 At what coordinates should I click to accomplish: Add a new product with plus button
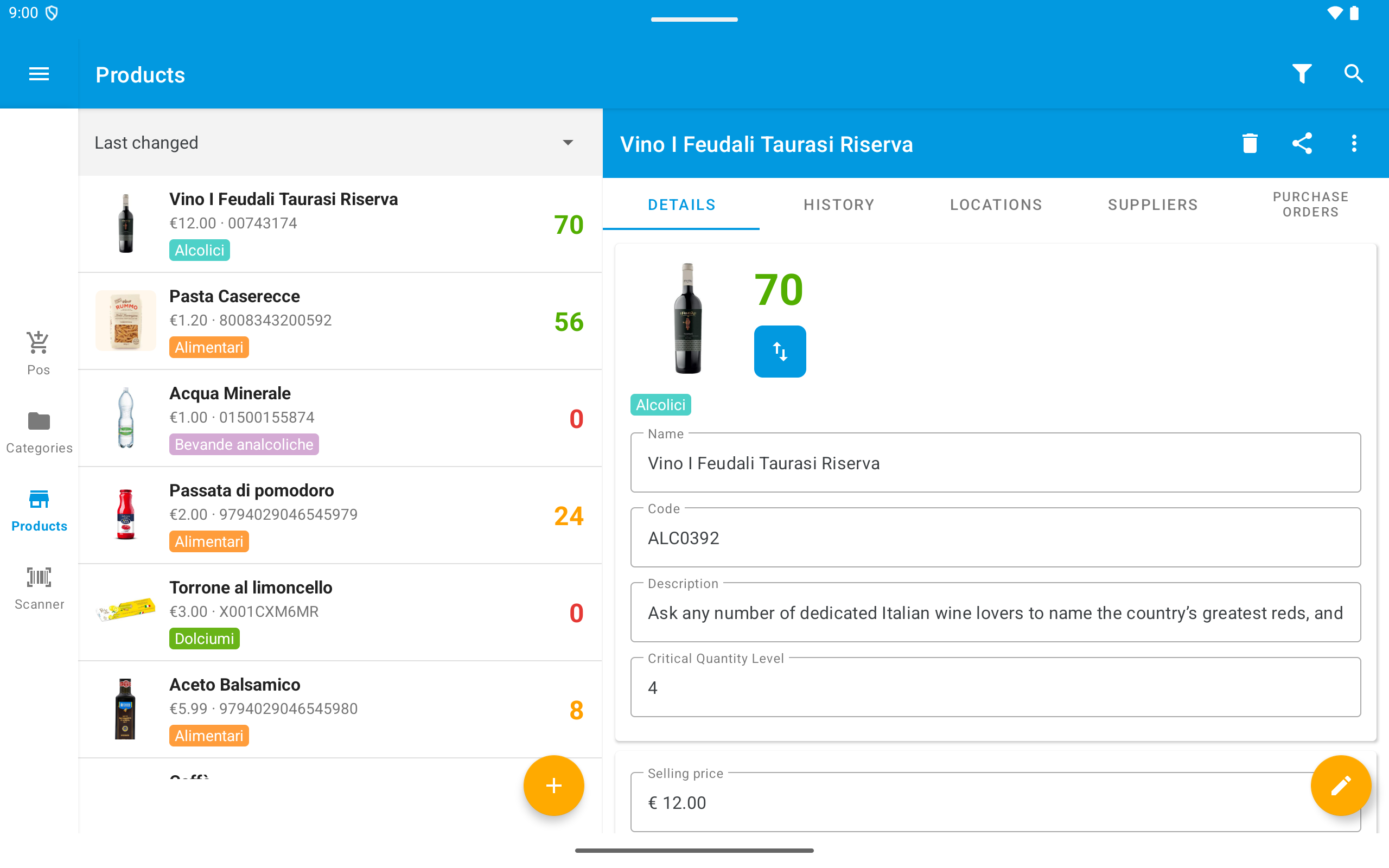coord(553,786)
